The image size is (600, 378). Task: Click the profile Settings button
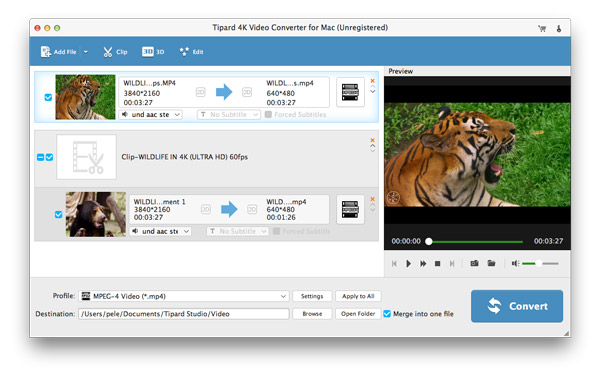[x=312, y=296]
